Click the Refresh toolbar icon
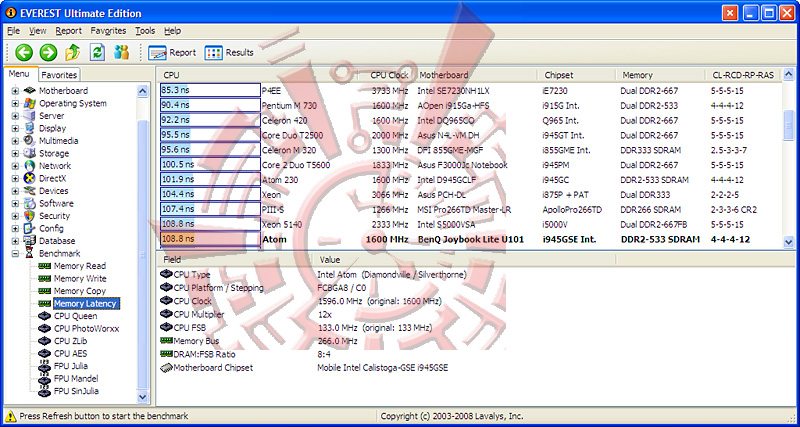Screen dimensions: 800x427 pos(97,52)
